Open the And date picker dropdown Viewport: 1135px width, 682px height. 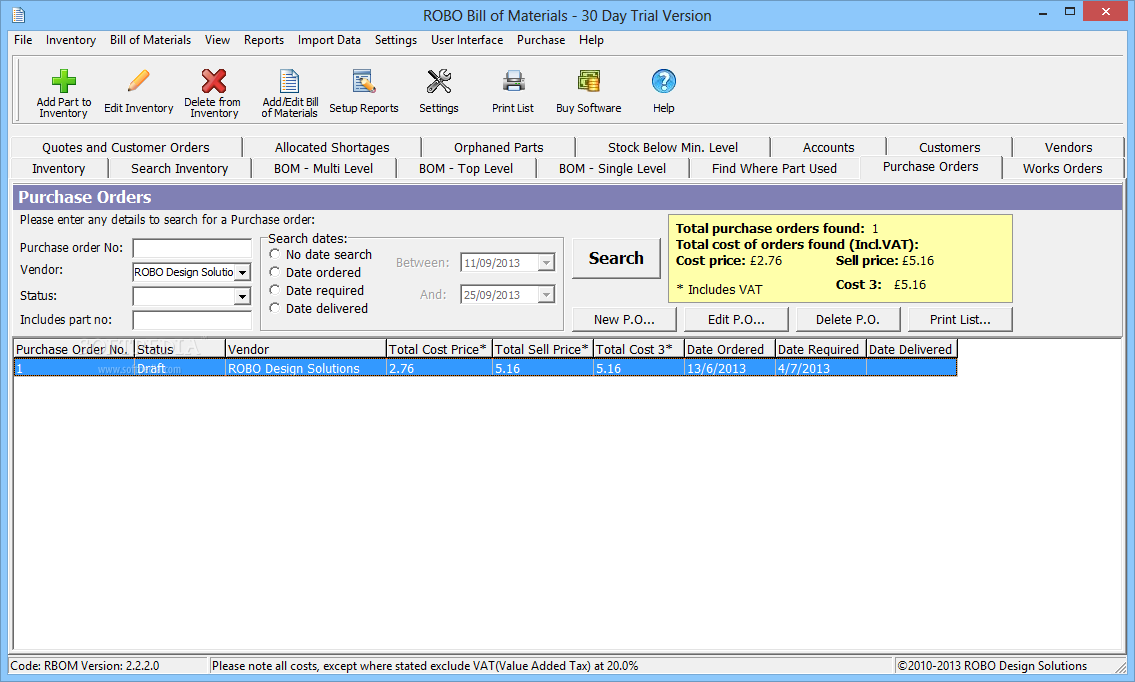click(x=547, y=295)
